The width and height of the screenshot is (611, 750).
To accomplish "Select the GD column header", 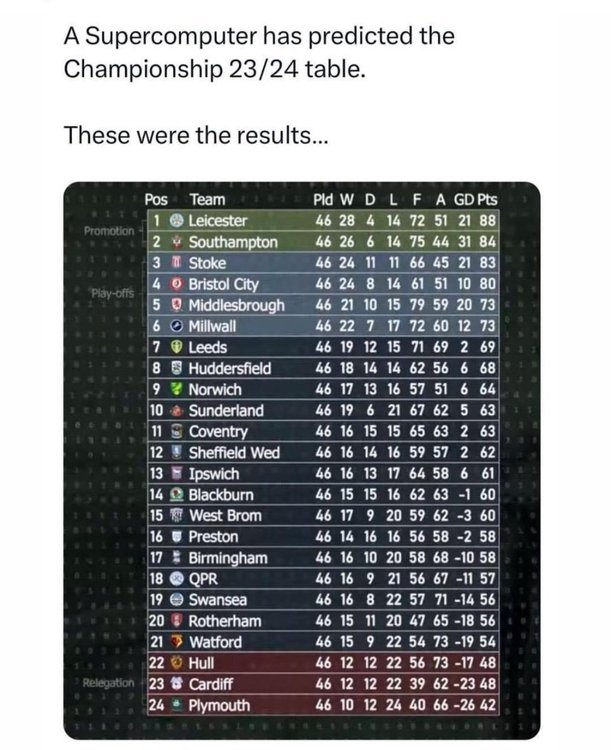I will coord(464,199).
